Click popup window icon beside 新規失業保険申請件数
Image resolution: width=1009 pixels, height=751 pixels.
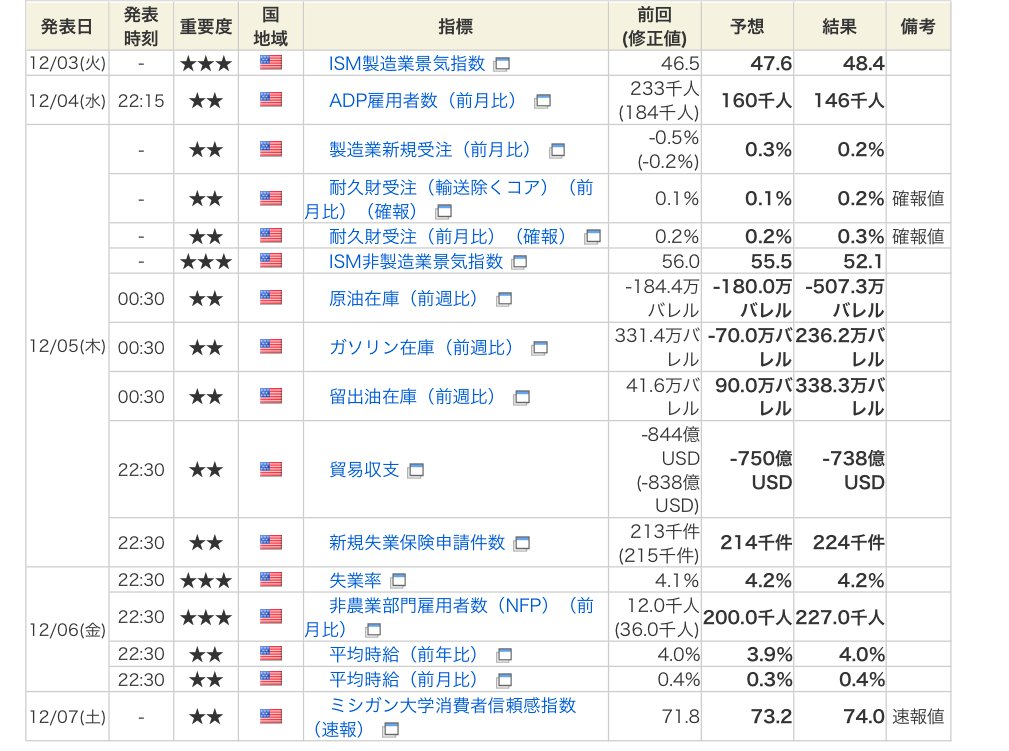pos(521,544)
